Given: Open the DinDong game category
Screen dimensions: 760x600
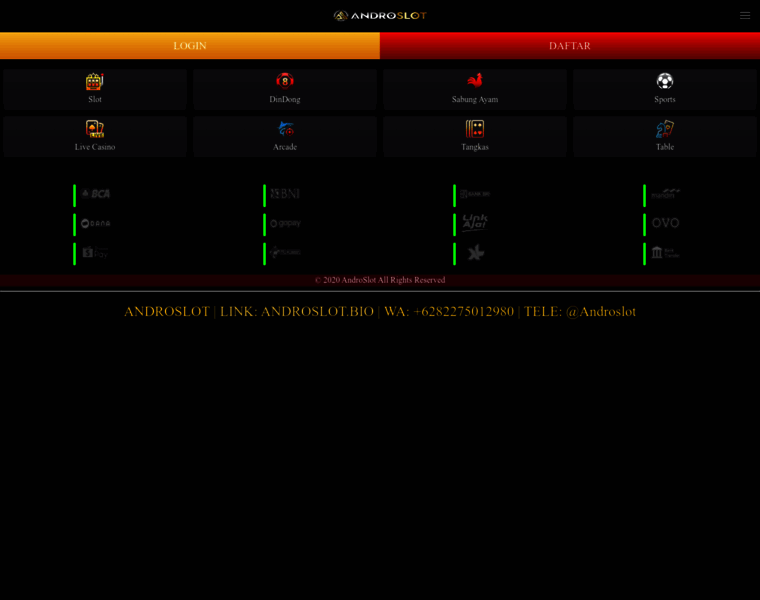Looking at the screenshot, I should tap(285, 89).
